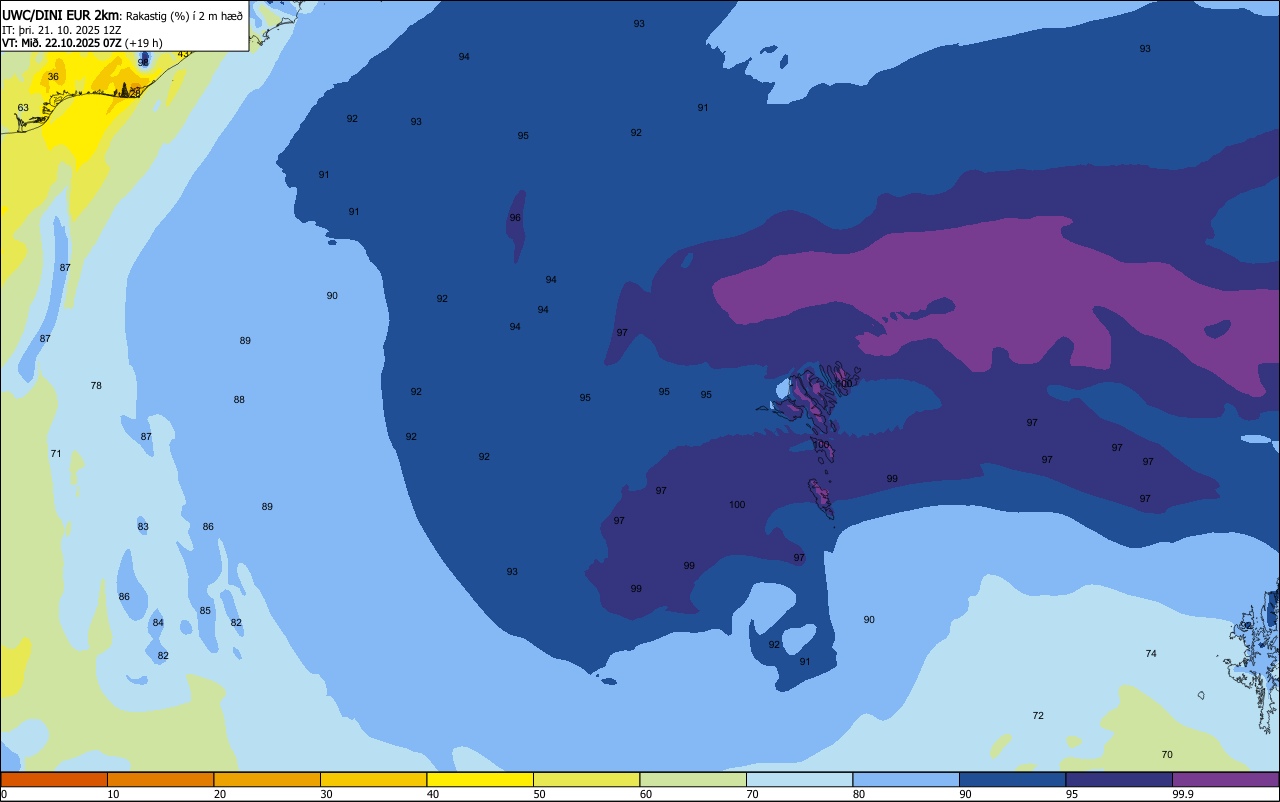Screen dimensions: 1280x802
Task: Click the pale blue 70–80 legend swatch
Action: (800, 779)
